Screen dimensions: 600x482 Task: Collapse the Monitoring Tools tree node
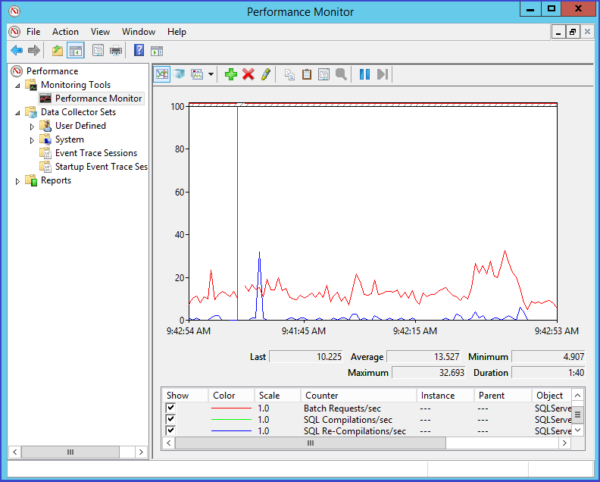coord(18,85)
